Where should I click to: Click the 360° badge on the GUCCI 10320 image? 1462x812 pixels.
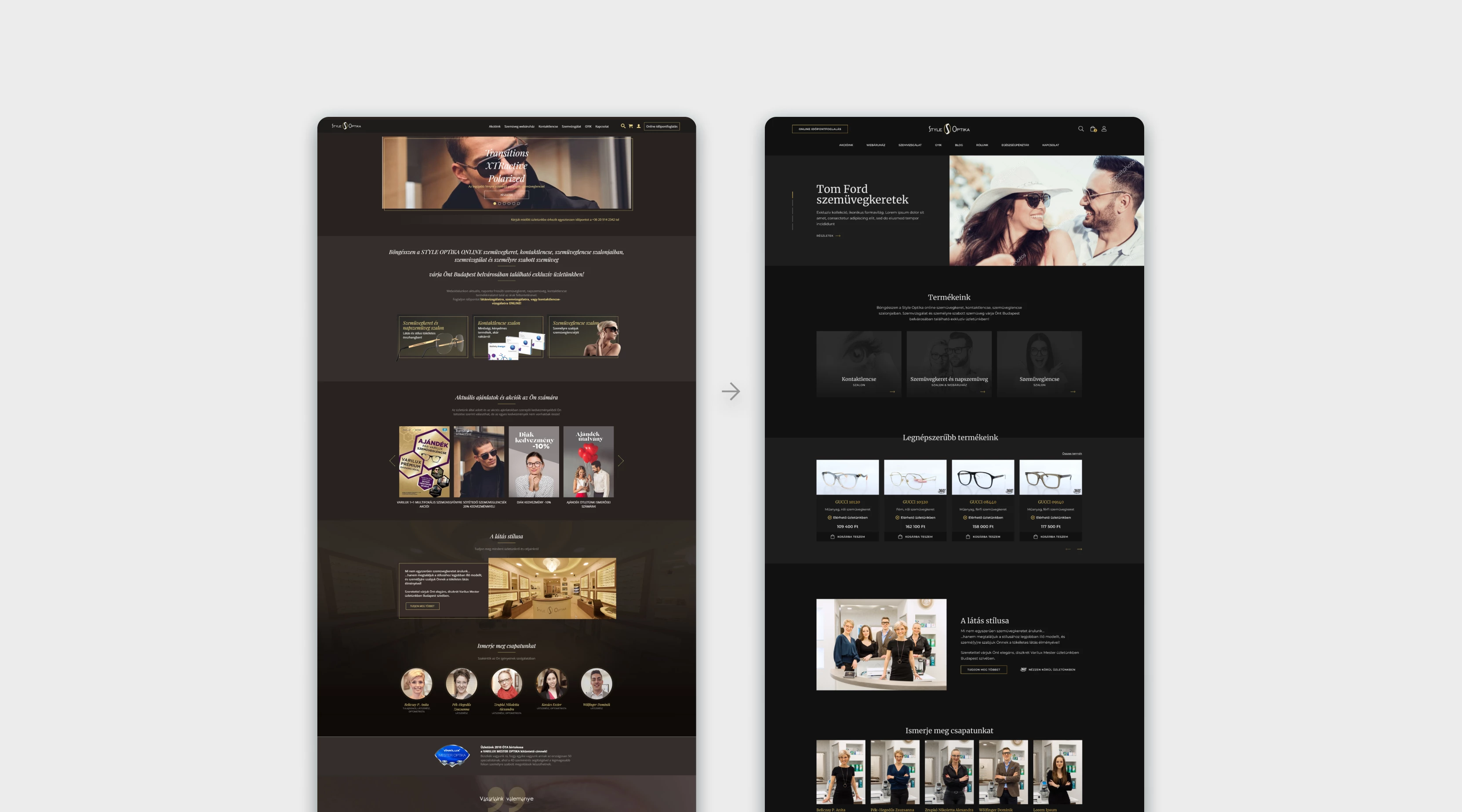(942, 491)
